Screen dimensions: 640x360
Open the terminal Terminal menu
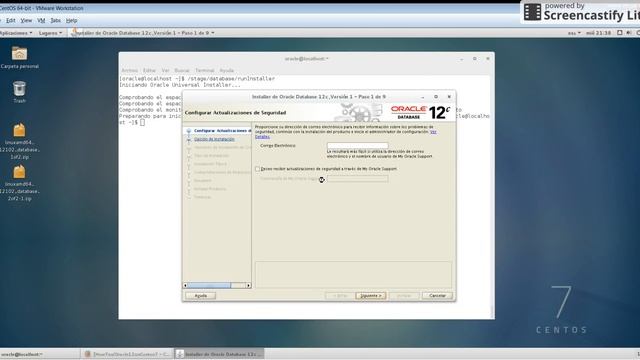click(x=205, y=70)
